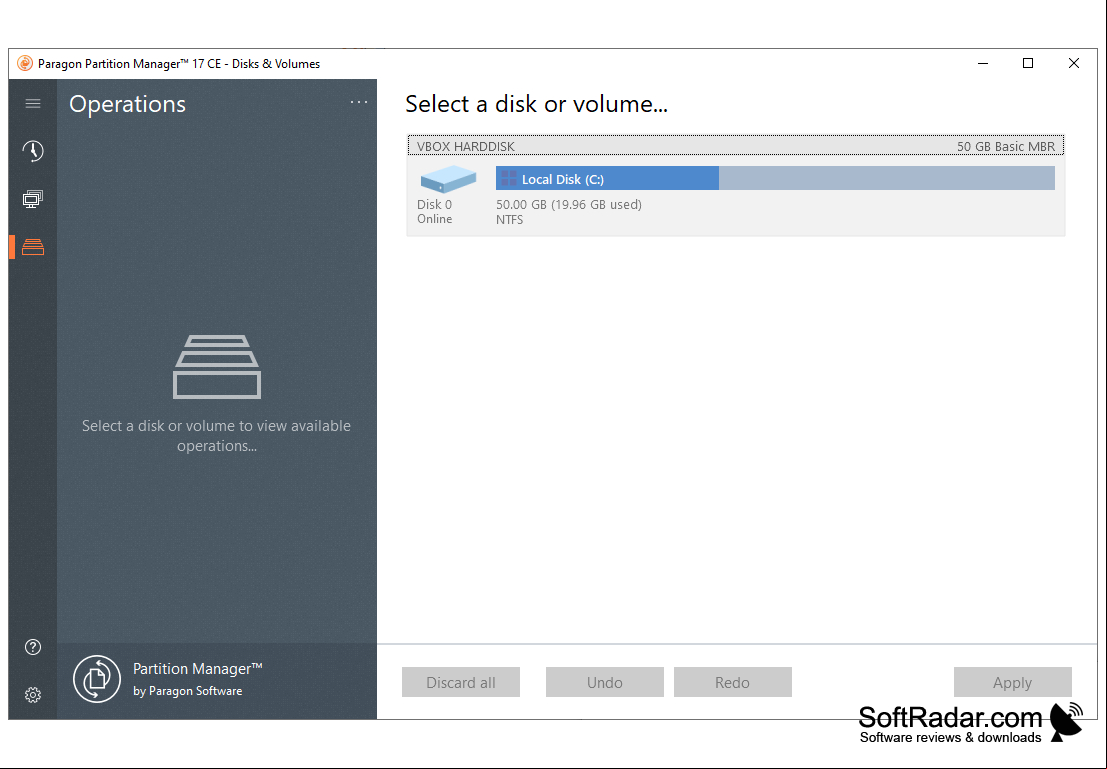
Task: Close the Partition Manager window
Action: pyautogui.click(x=1074, y=64)
